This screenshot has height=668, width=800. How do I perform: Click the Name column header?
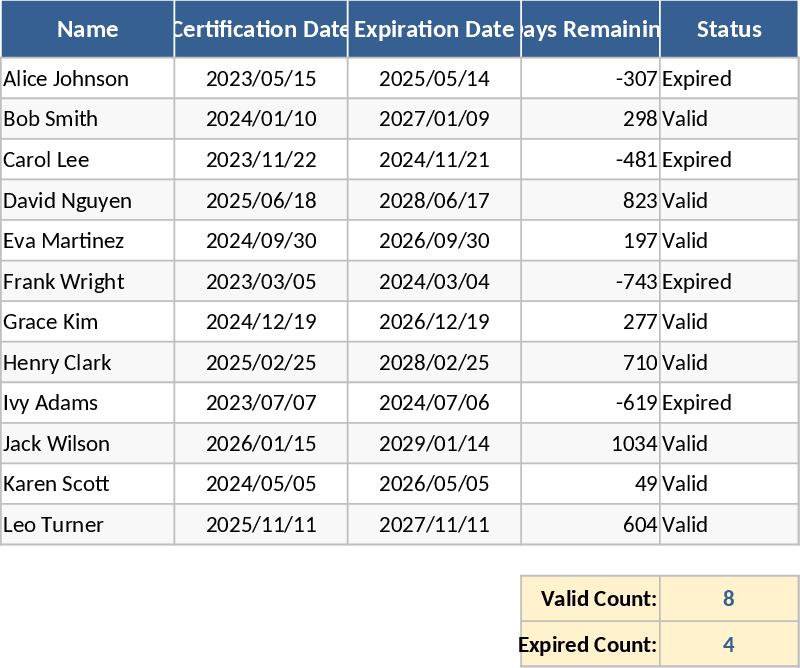coord(88,29)
